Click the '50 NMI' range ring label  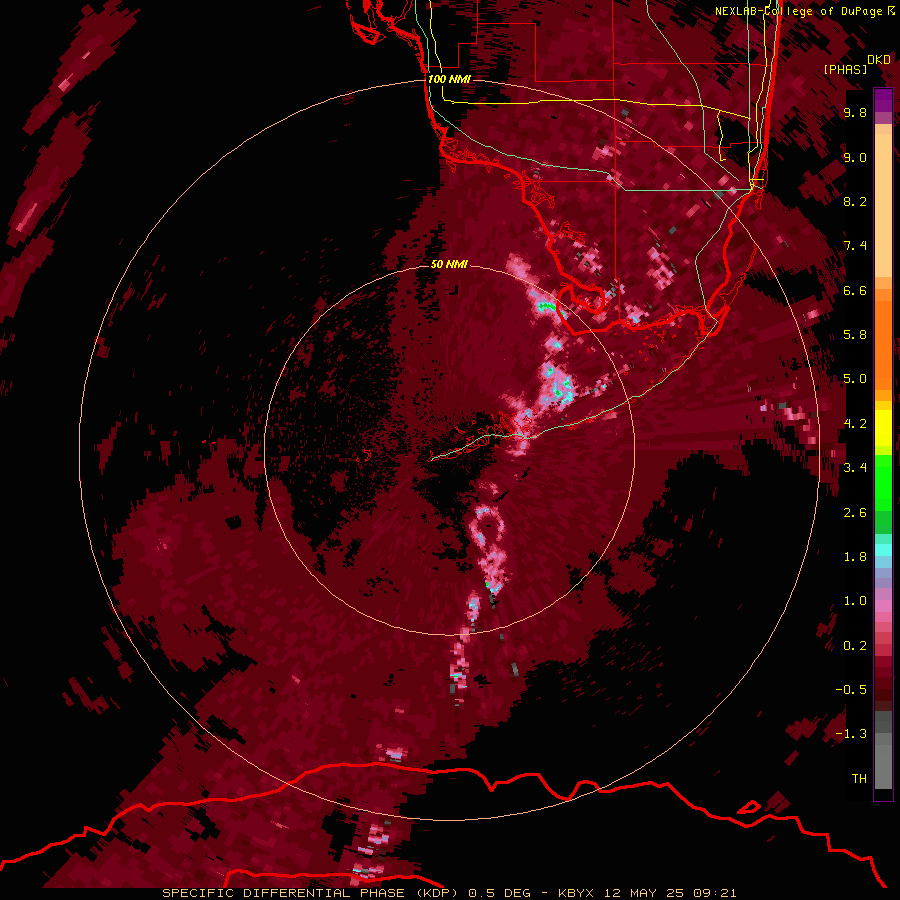[449, 265]
